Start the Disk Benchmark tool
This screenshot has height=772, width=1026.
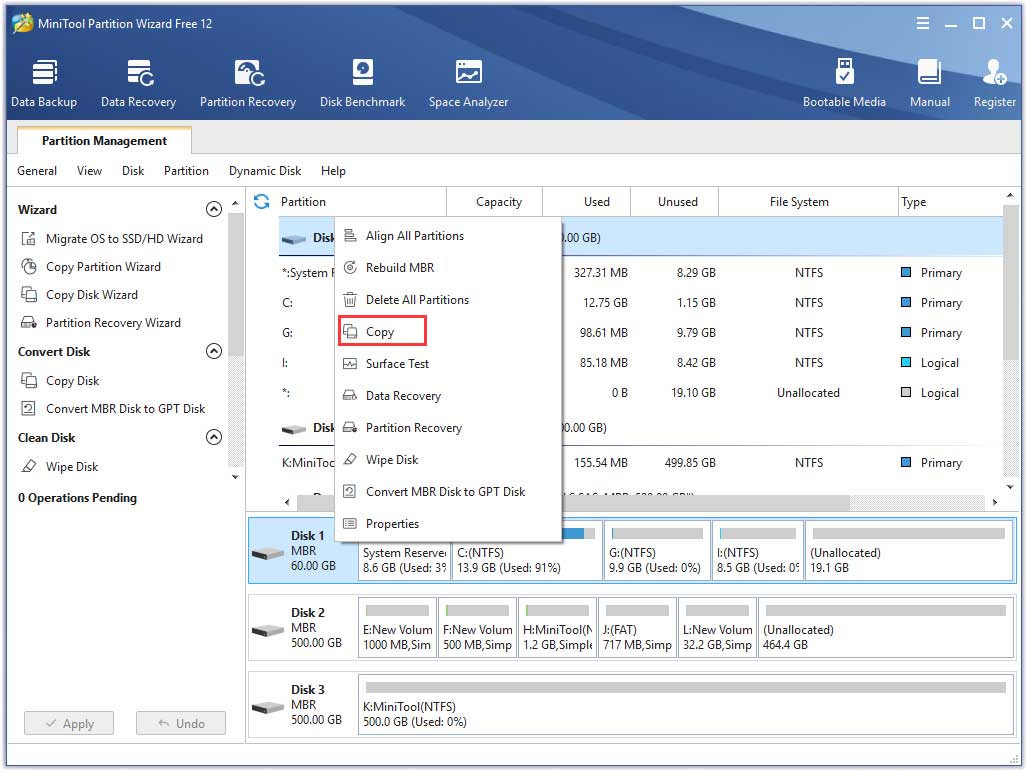pos(362,83)
